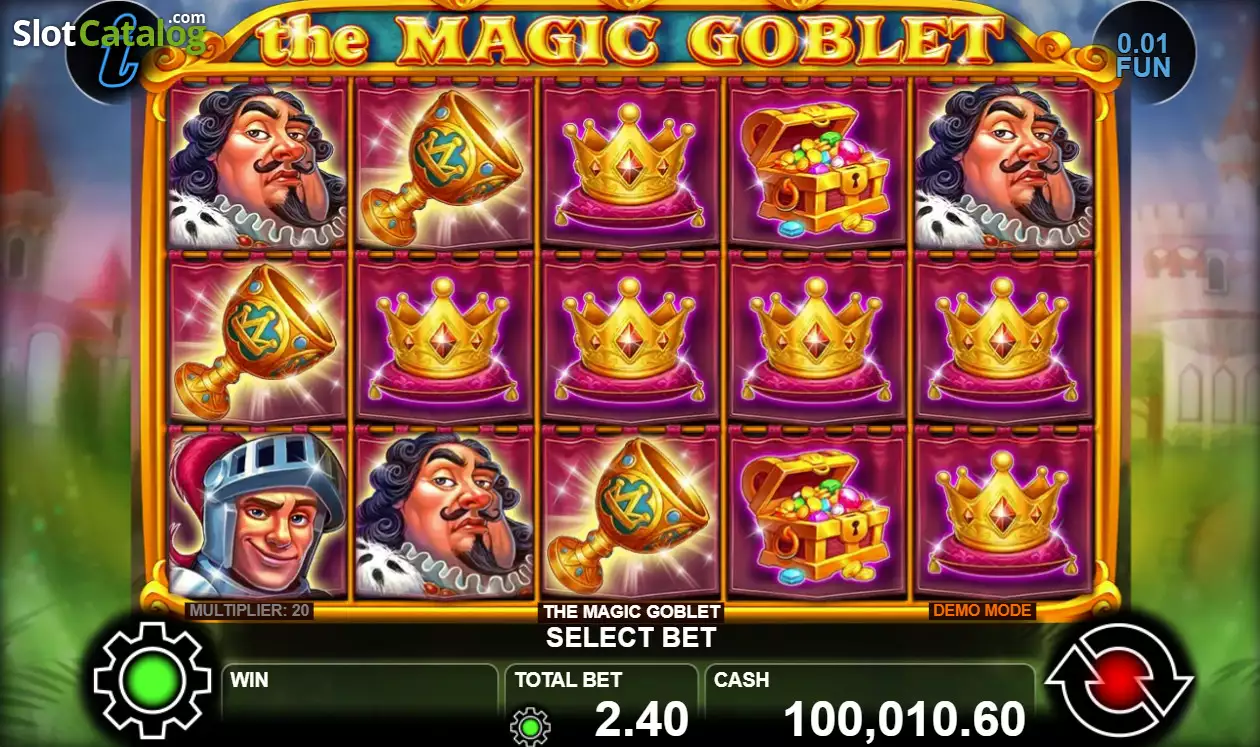Viewport: 1260px width, 747px height.
Task: Click the Demo Mode label
Action: [982, 609]
